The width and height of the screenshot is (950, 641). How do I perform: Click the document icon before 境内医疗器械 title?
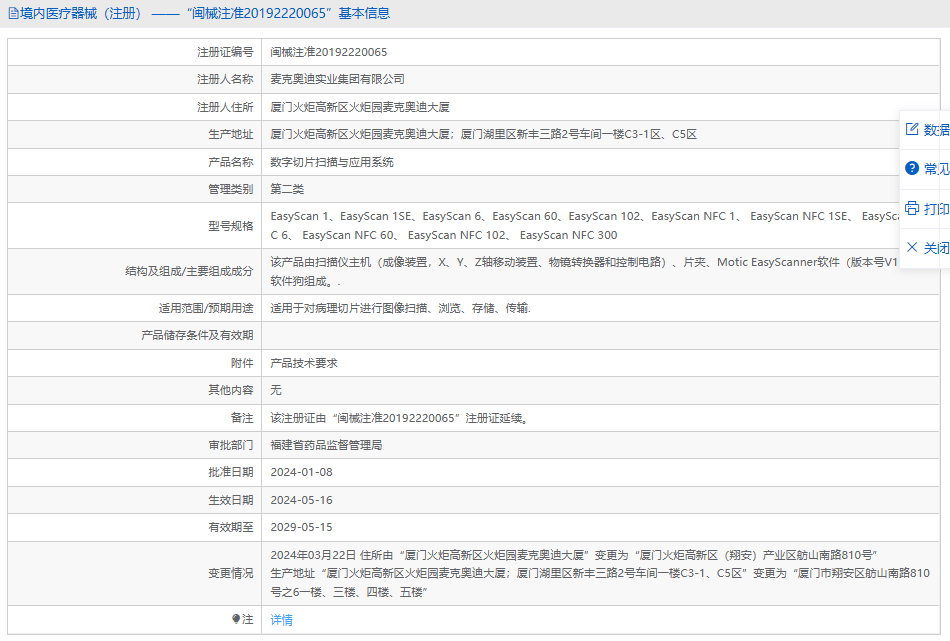tap(13, 13)
